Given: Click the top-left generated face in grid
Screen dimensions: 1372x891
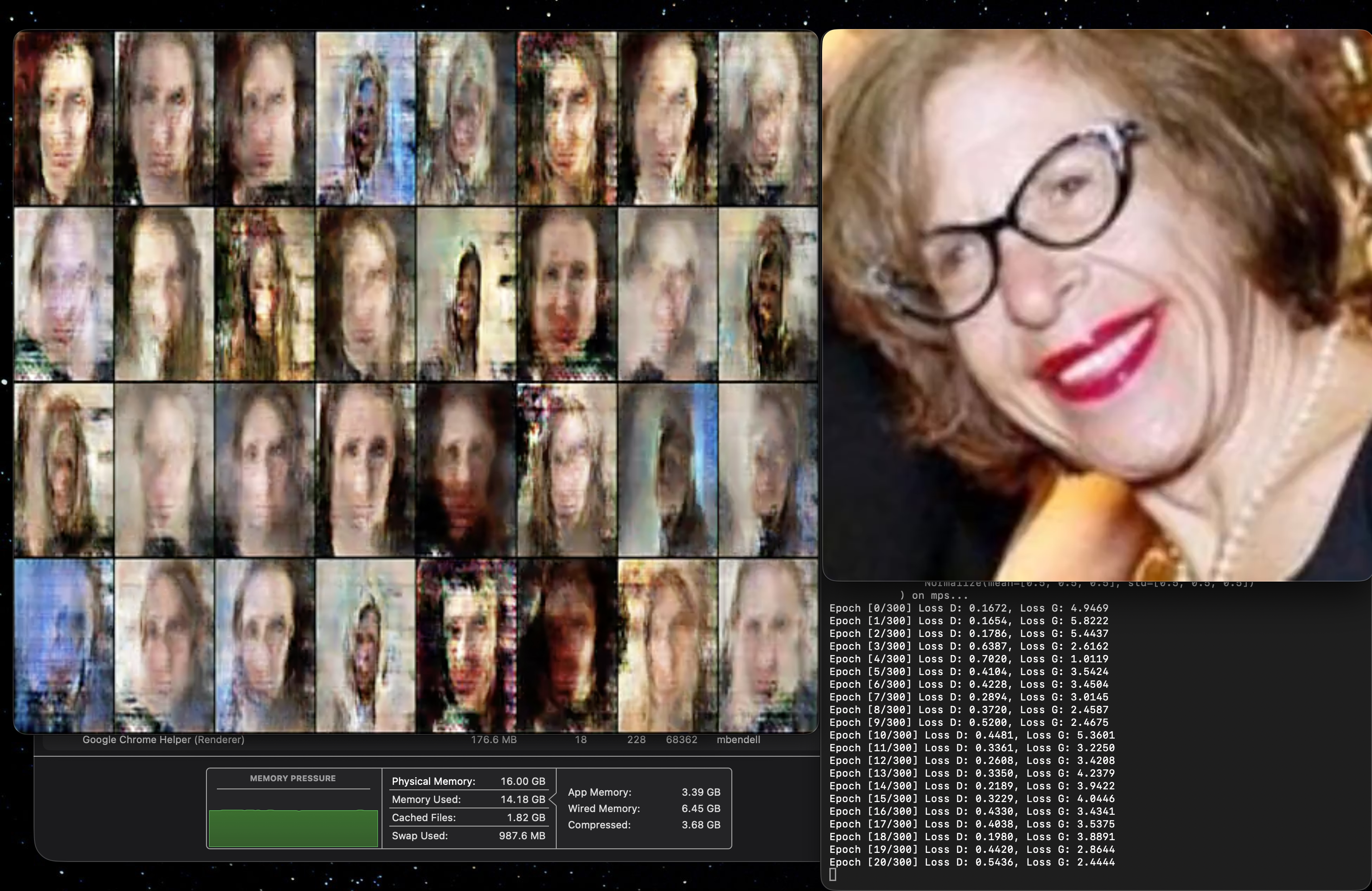Looking at the screenshot, I should [64, 118].
